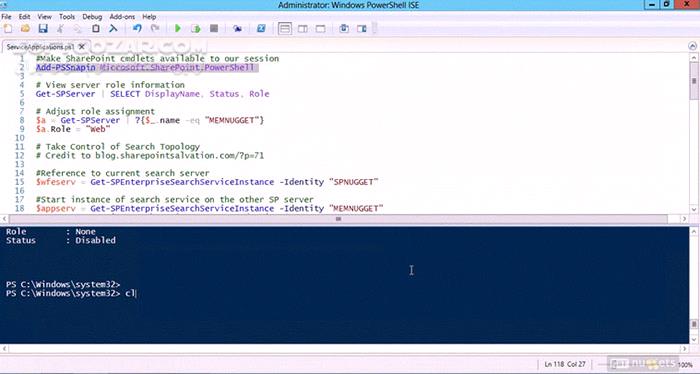Screen dimensions: 700x374
Task: Click the 'Ln 118 Col 27' status indicator
Action: (565, 364)
